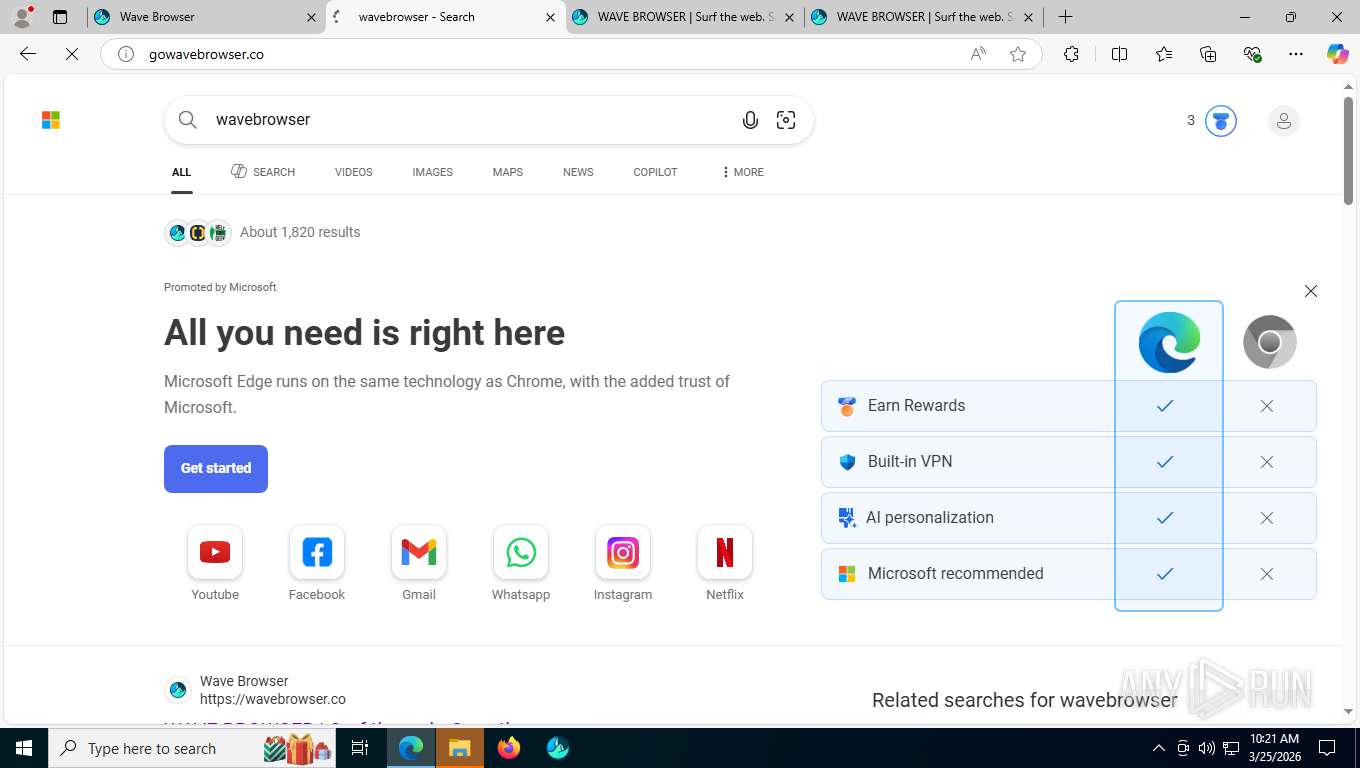Open the Facebook shortcut
The image size is (1360, 768).
(317, 563)
